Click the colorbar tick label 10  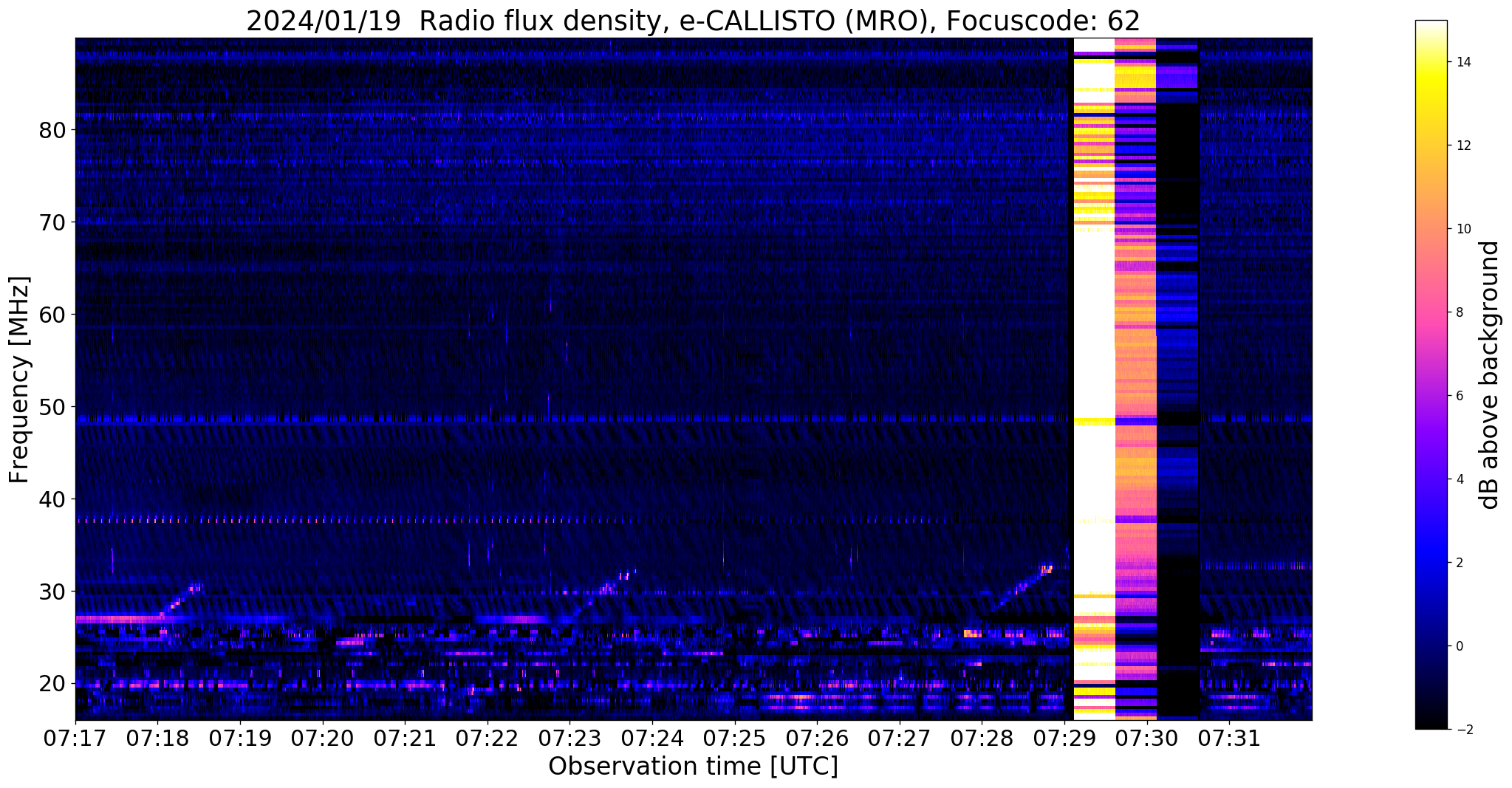(1463, 229)
